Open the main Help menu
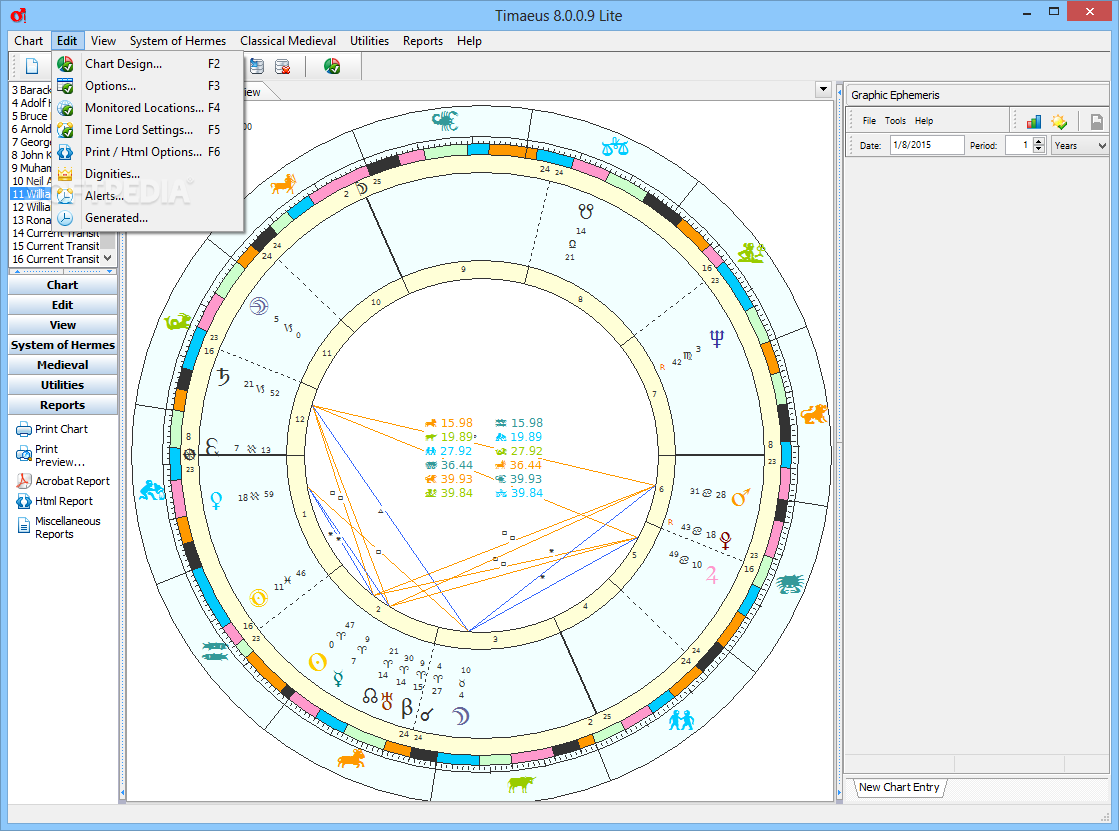 [470, 41]
